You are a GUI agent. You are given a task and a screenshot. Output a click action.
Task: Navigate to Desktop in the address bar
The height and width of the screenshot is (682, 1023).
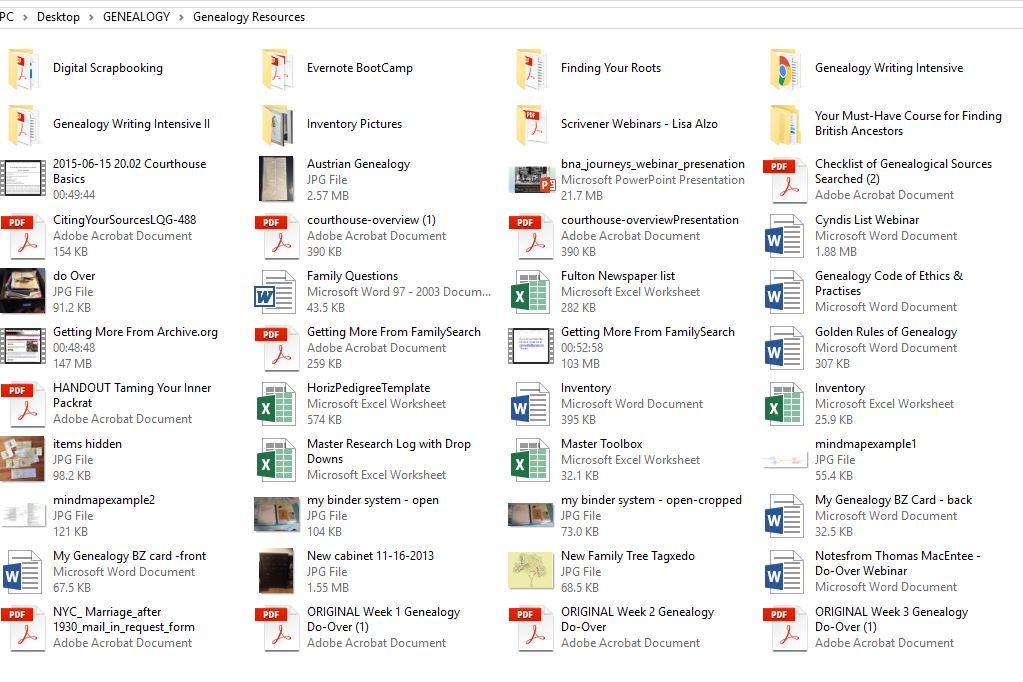coord(58,17)
